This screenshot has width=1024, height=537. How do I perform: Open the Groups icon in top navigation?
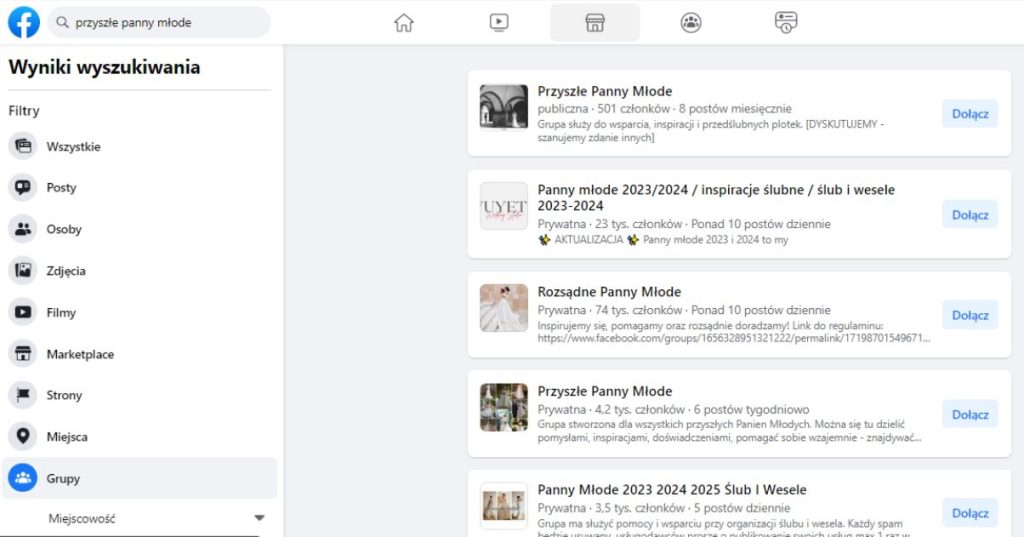pos(690,23)
